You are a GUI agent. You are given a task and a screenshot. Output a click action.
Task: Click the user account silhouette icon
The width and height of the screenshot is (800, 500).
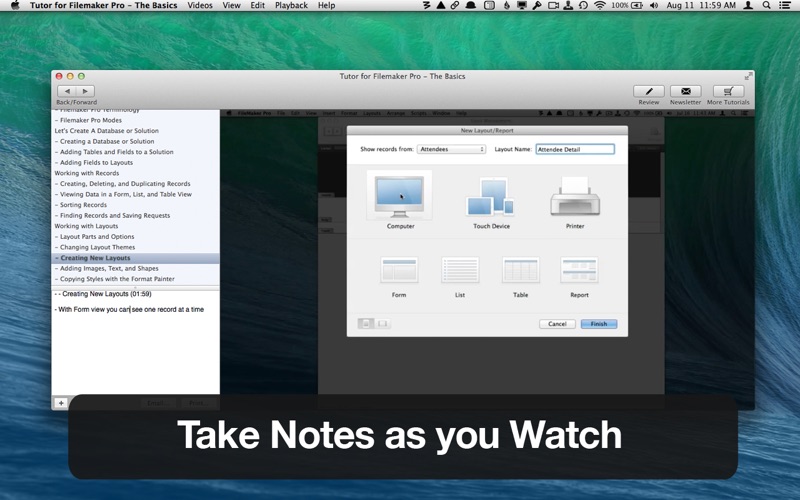[748, 5]
